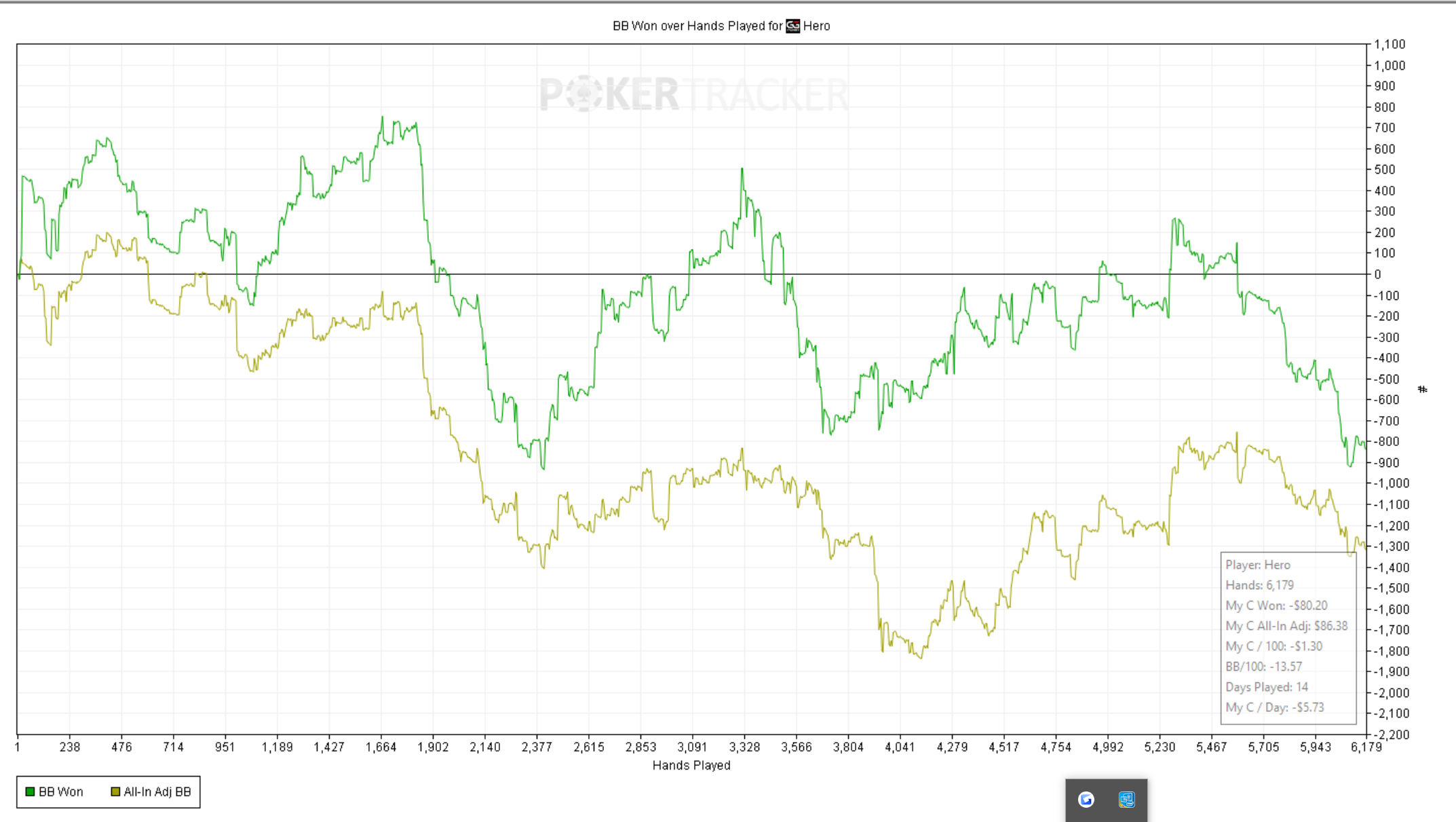The height and width of the screenshot is (822, 1456).
Task: Click the GG site icon beside Hero in title
Action: click(x=792, y=26)
